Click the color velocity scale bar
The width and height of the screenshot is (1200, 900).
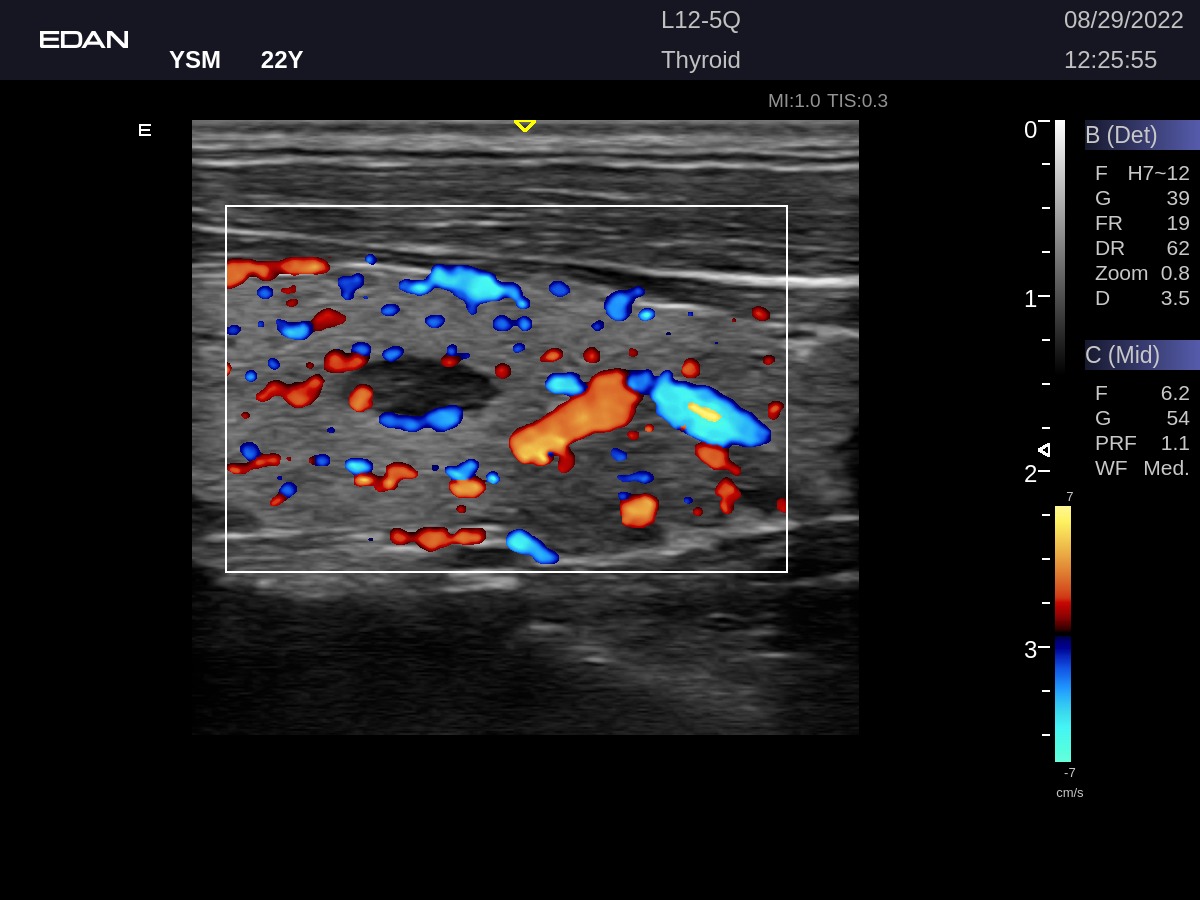click(1063, 633)
